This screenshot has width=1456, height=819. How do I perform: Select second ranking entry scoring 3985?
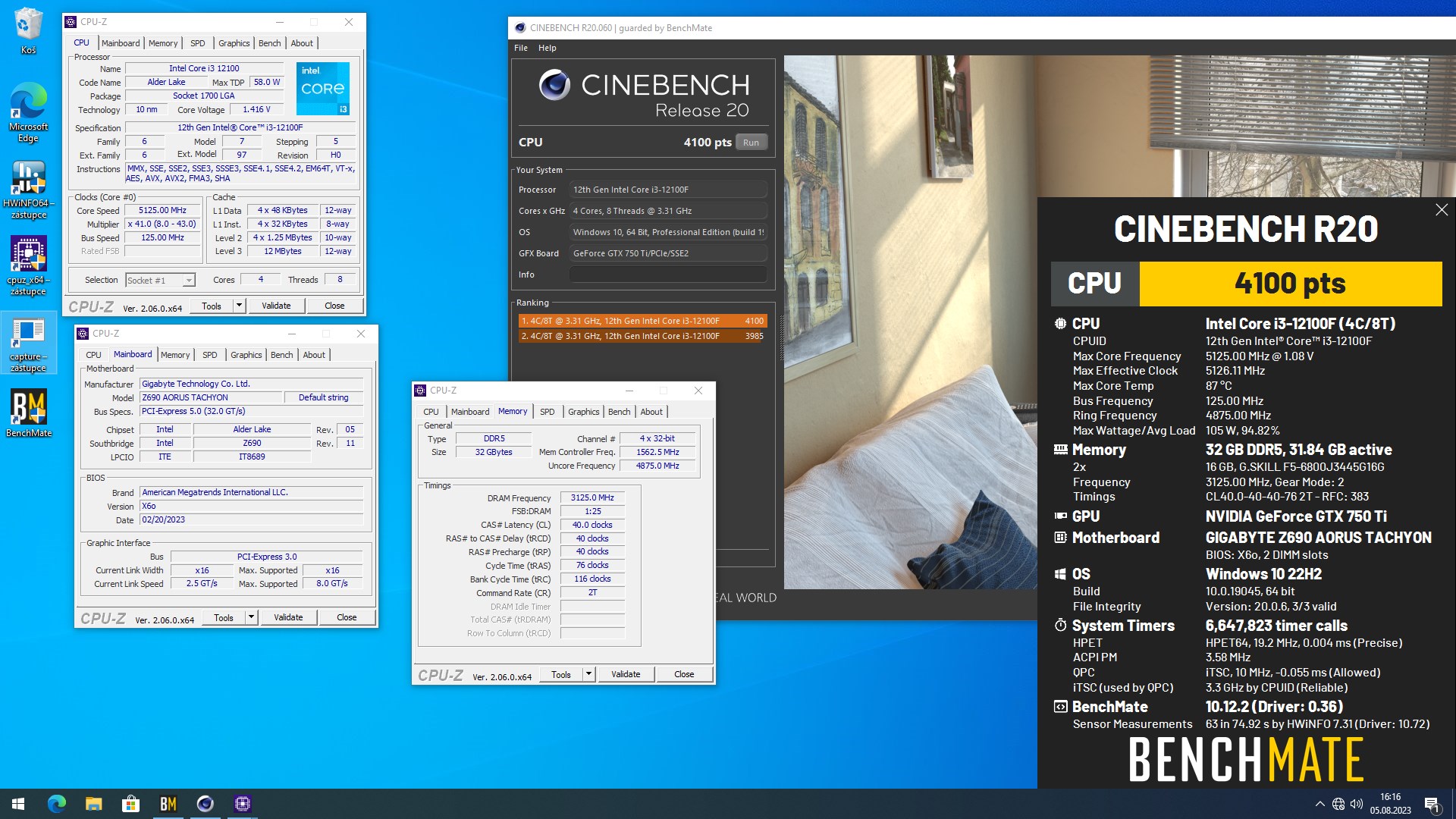pos(642,336)
